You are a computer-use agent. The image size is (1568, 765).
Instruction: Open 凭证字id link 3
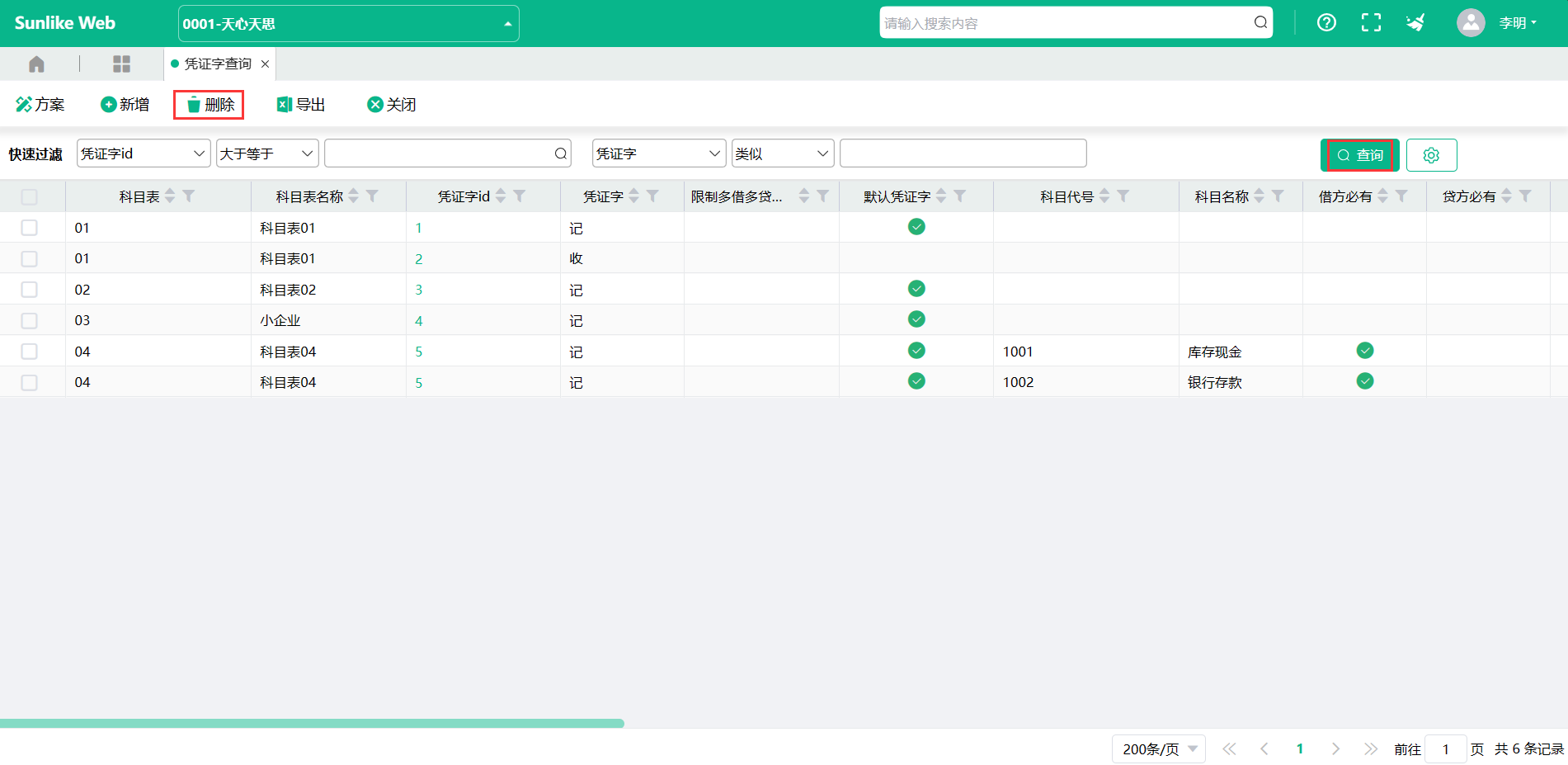[419, 290]
